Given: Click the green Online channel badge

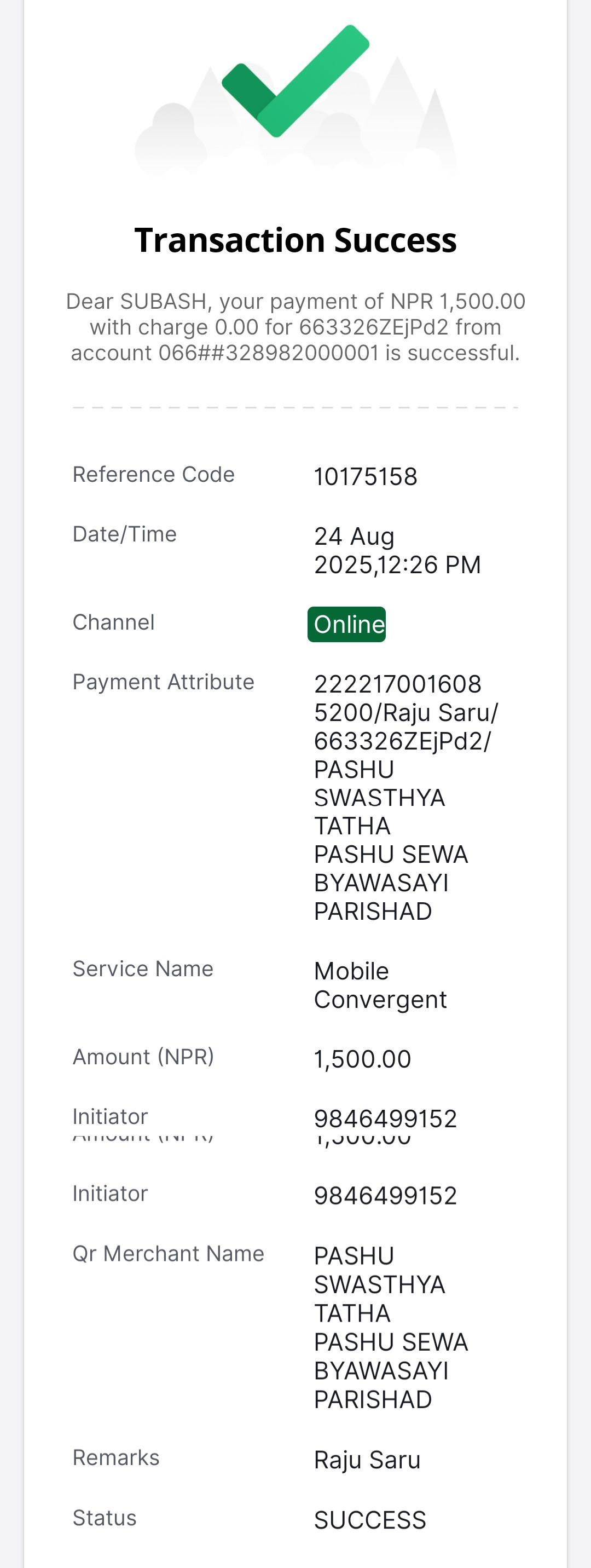Looking at the screenshot, I should pyautogui.click(x=346, y=624).
